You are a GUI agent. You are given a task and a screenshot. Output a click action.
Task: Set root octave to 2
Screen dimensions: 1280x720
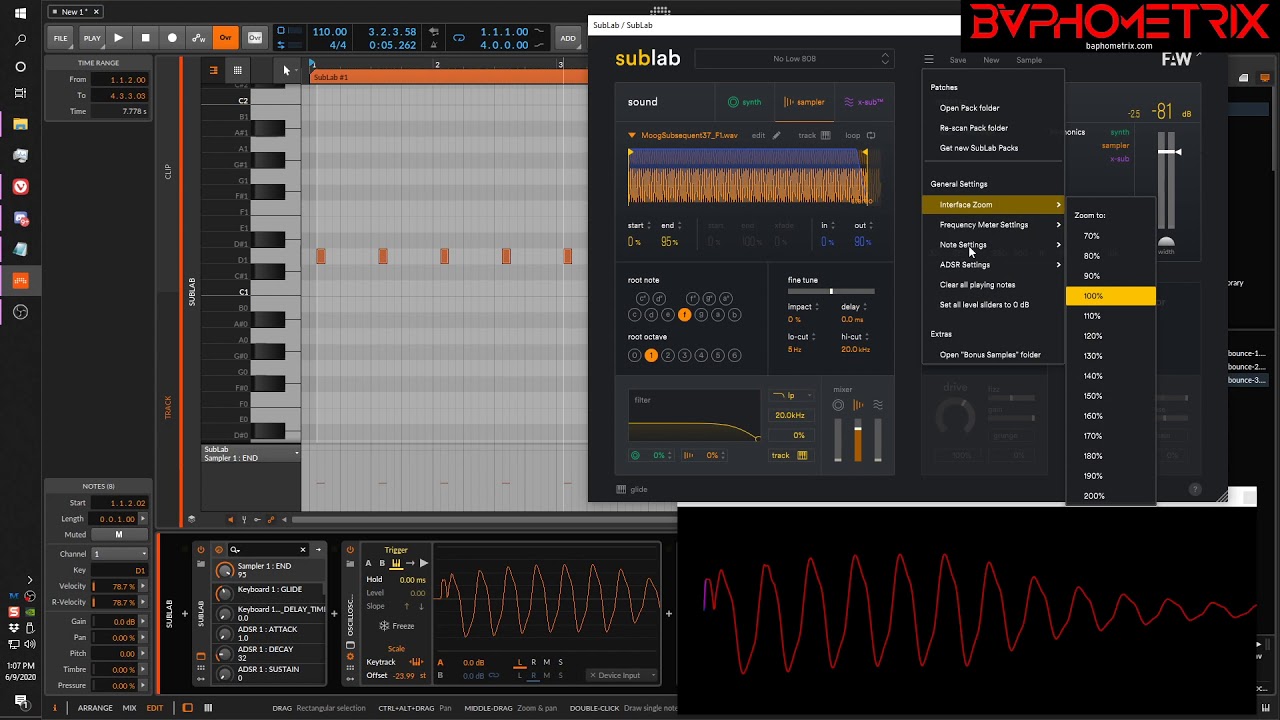pyautogui.click(x=668, y=355)
